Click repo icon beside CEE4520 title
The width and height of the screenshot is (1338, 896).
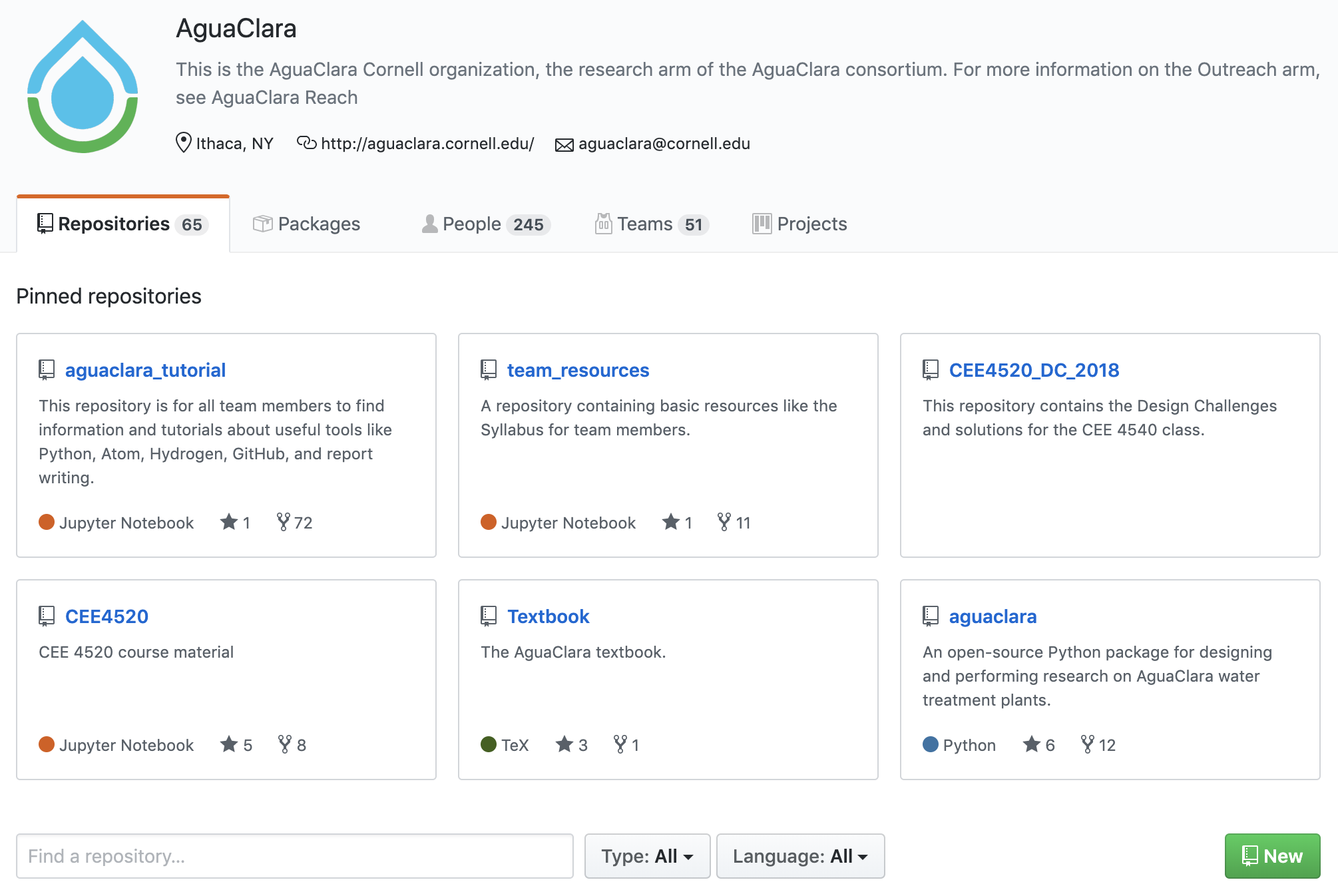point(46,616)
